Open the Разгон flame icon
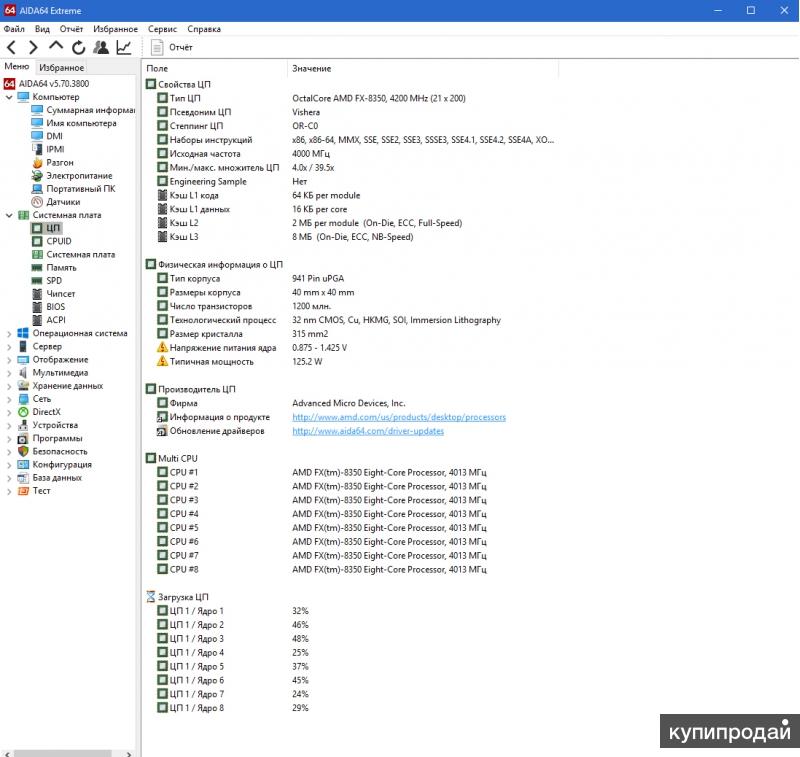800x757 pixels. (x=37, y=163)
